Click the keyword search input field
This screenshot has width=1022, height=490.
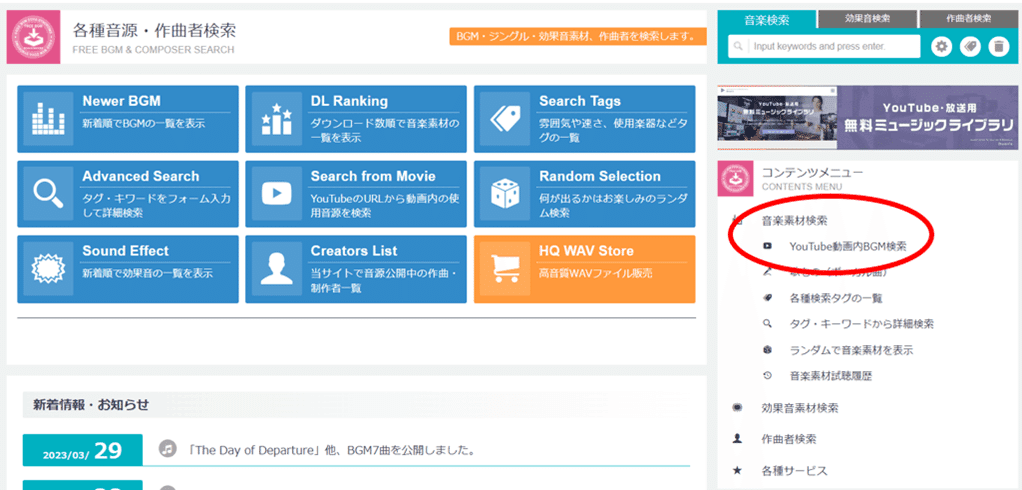(824, 47)
